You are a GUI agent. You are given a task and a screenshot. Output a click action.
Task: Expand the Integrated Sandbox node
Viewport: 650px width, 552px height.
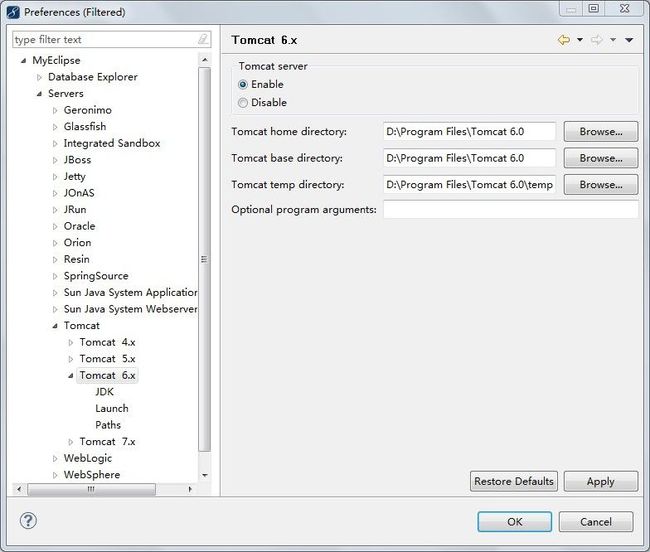(55, 143)
